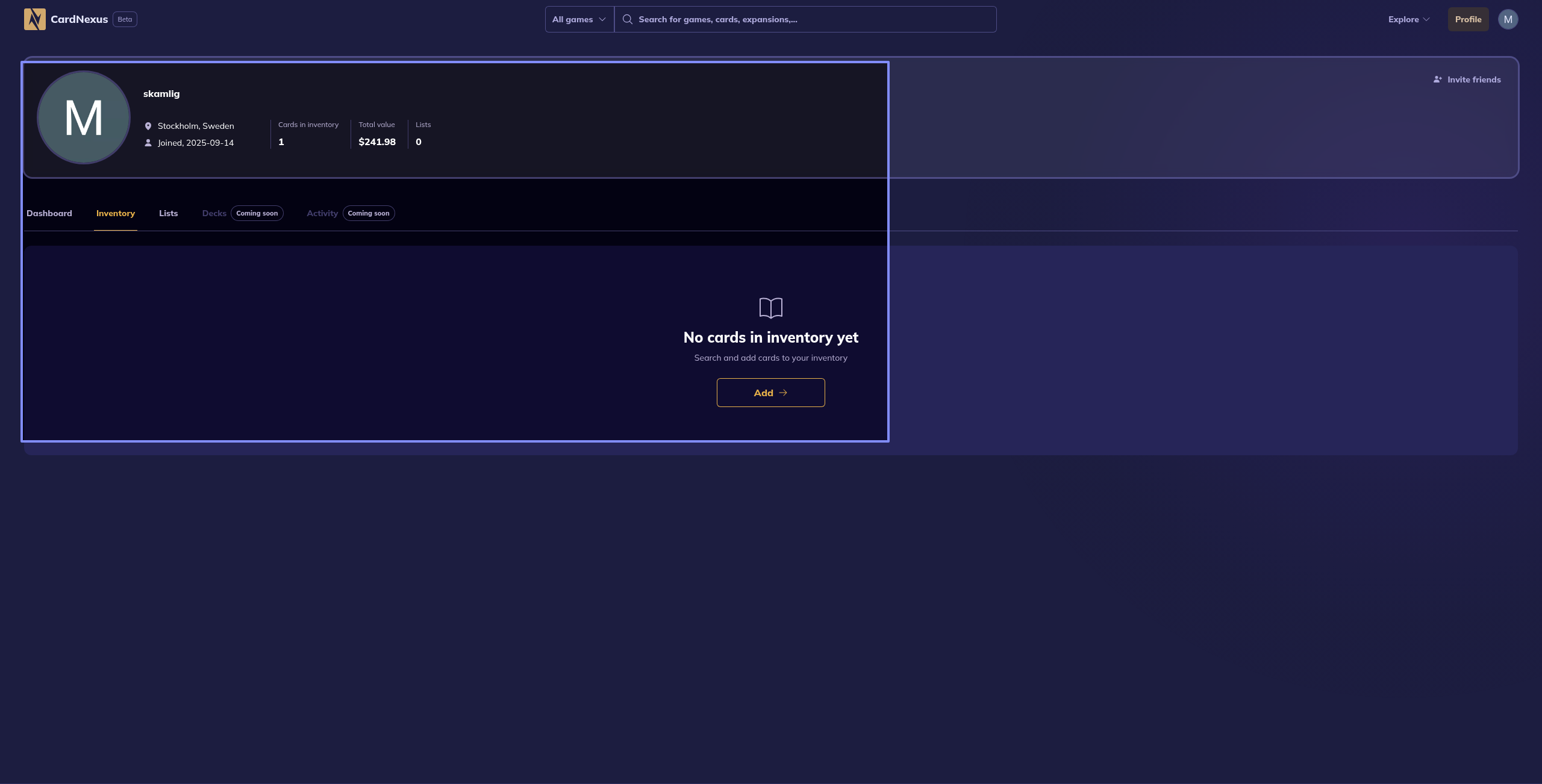Switch to the Lists tab
The width and height of the screenshot is (1542, 784).
168,213
